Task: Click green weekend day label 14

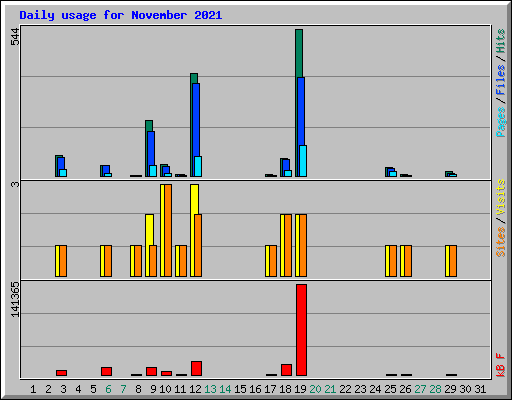Action: coord(225,389)
